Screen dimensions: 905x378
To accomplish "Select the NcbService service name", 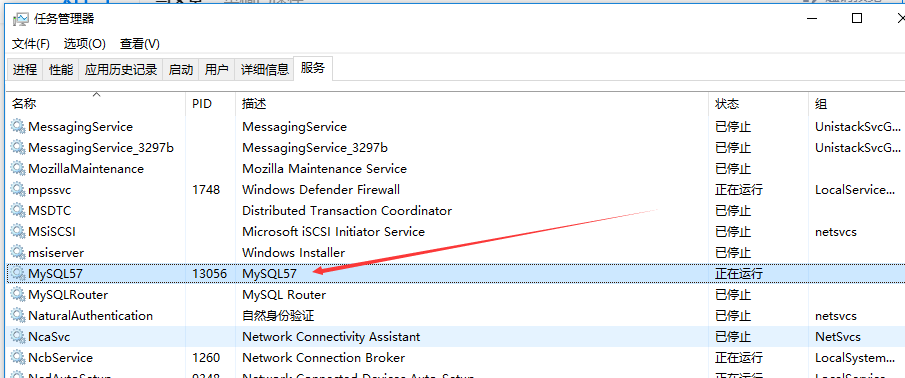I will click(60, 358).
